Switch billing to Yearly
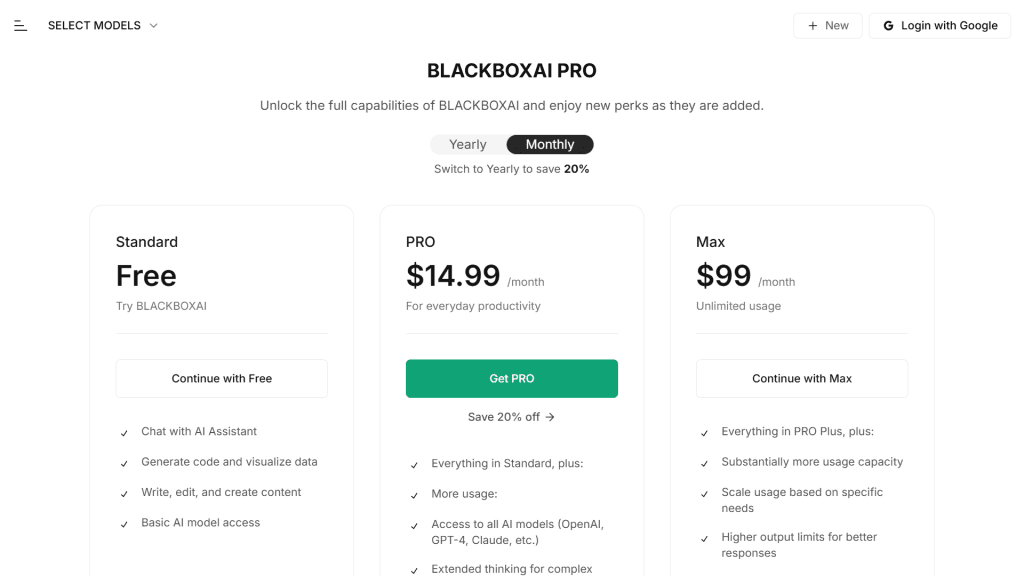1024x576 pixels. click(x=467, y=144)
